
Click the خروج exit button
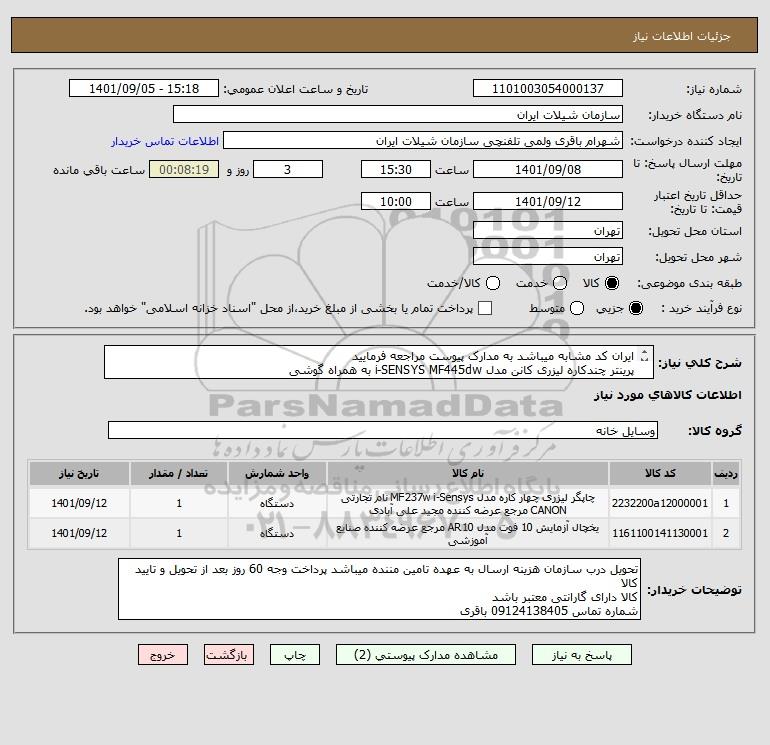coord(163,655)
